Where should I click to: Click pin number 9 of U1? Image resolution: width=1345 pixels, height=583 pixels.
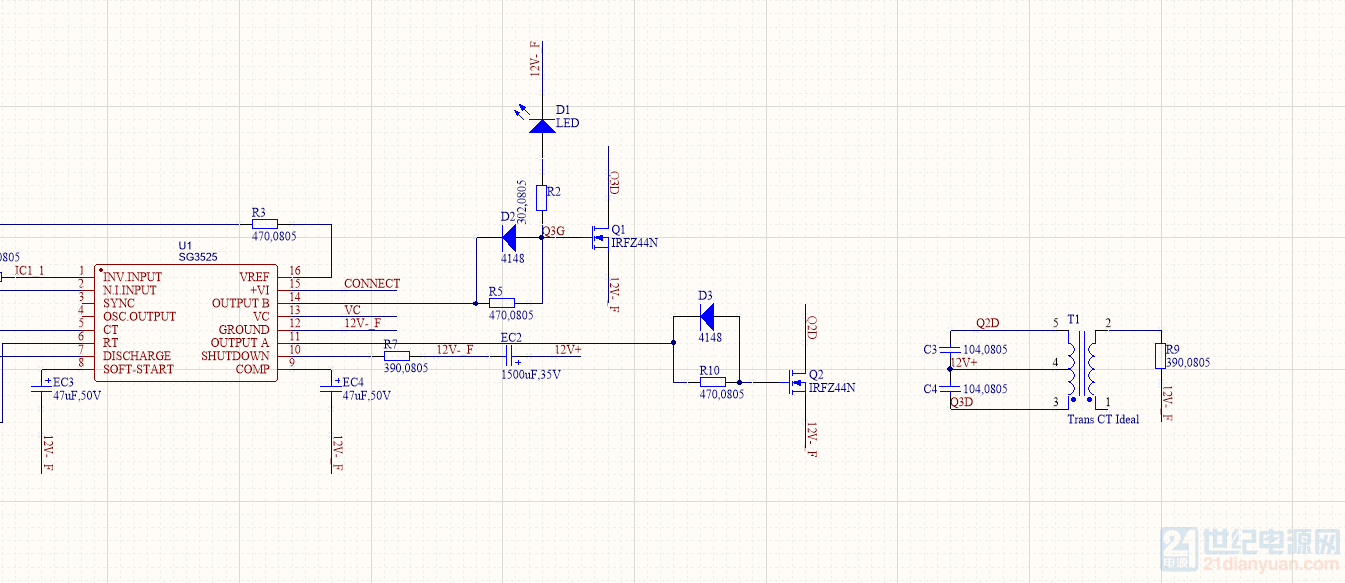[291, 362]
